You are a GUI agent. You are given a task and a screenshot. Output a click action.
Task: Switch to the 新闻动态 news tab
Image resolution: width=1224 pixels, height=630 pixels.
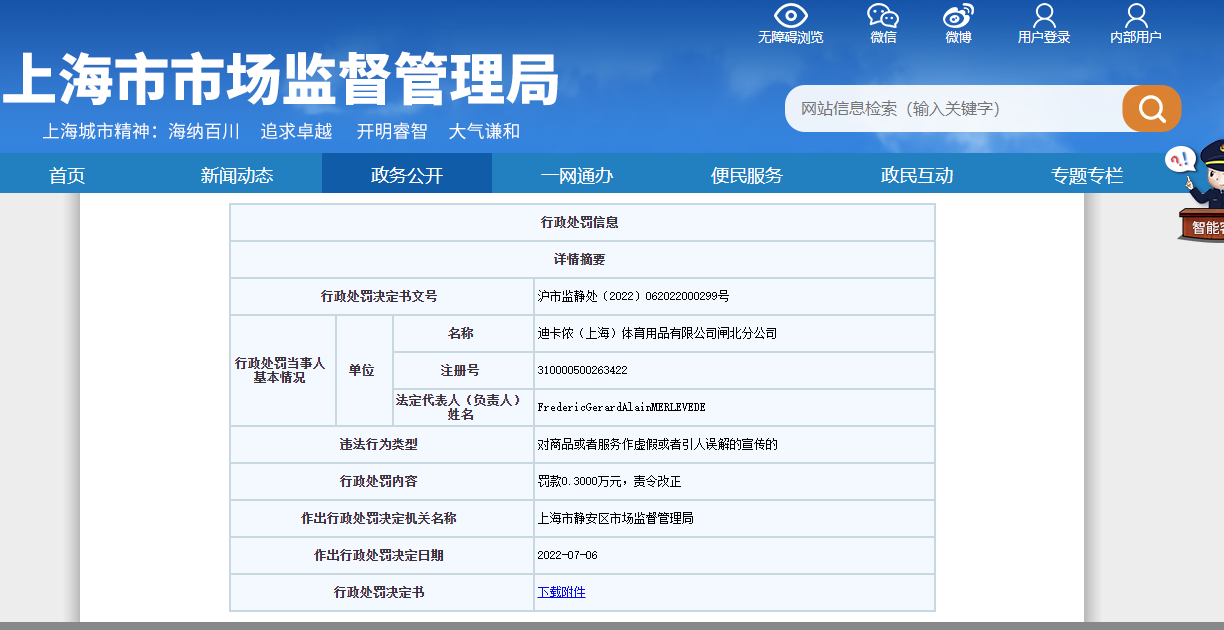pos(238,173)
